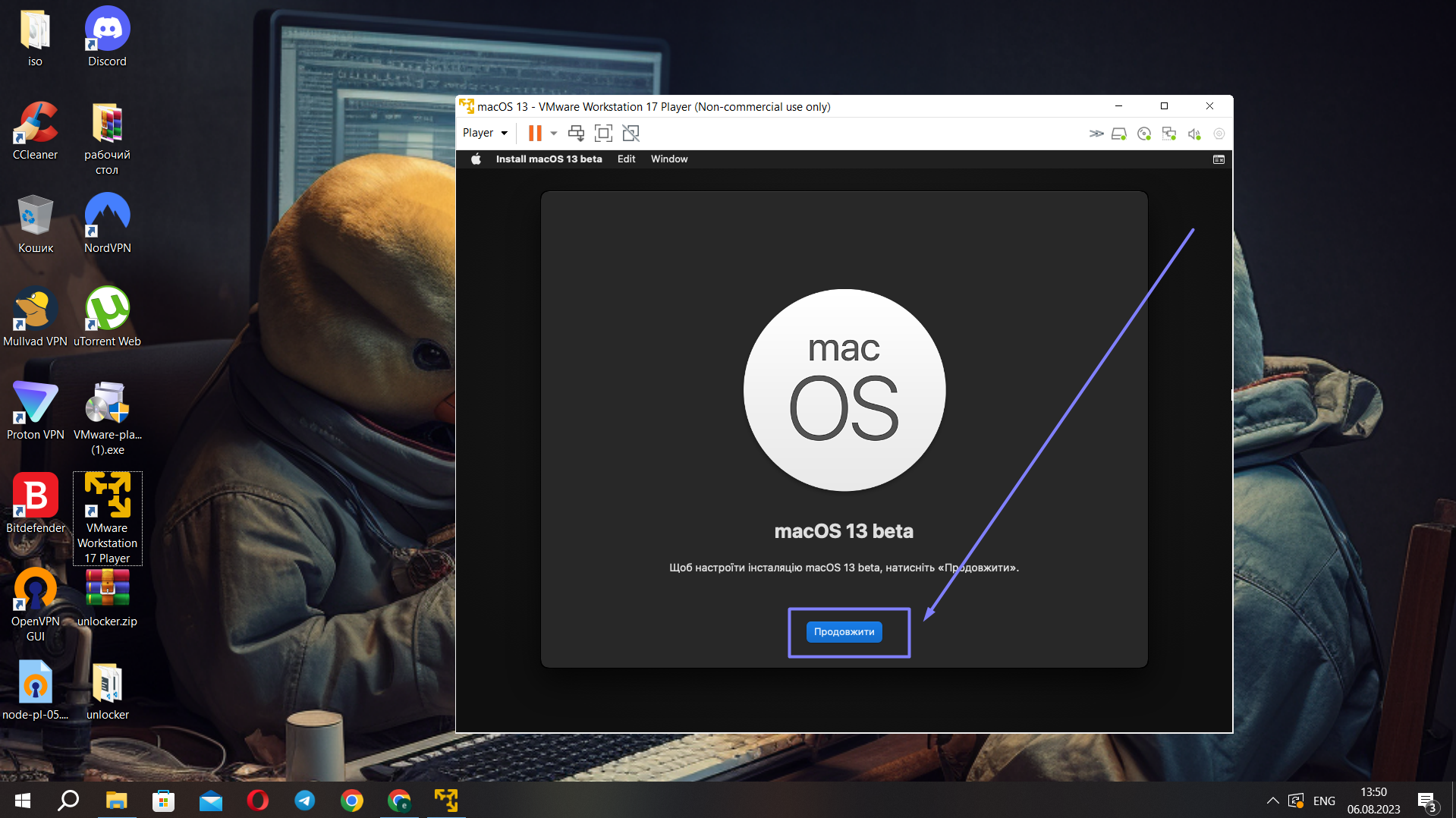Toggle Unity mode icon in VMware toolbar
This screenshot has height=818, width=1456.
coord(631,134)
